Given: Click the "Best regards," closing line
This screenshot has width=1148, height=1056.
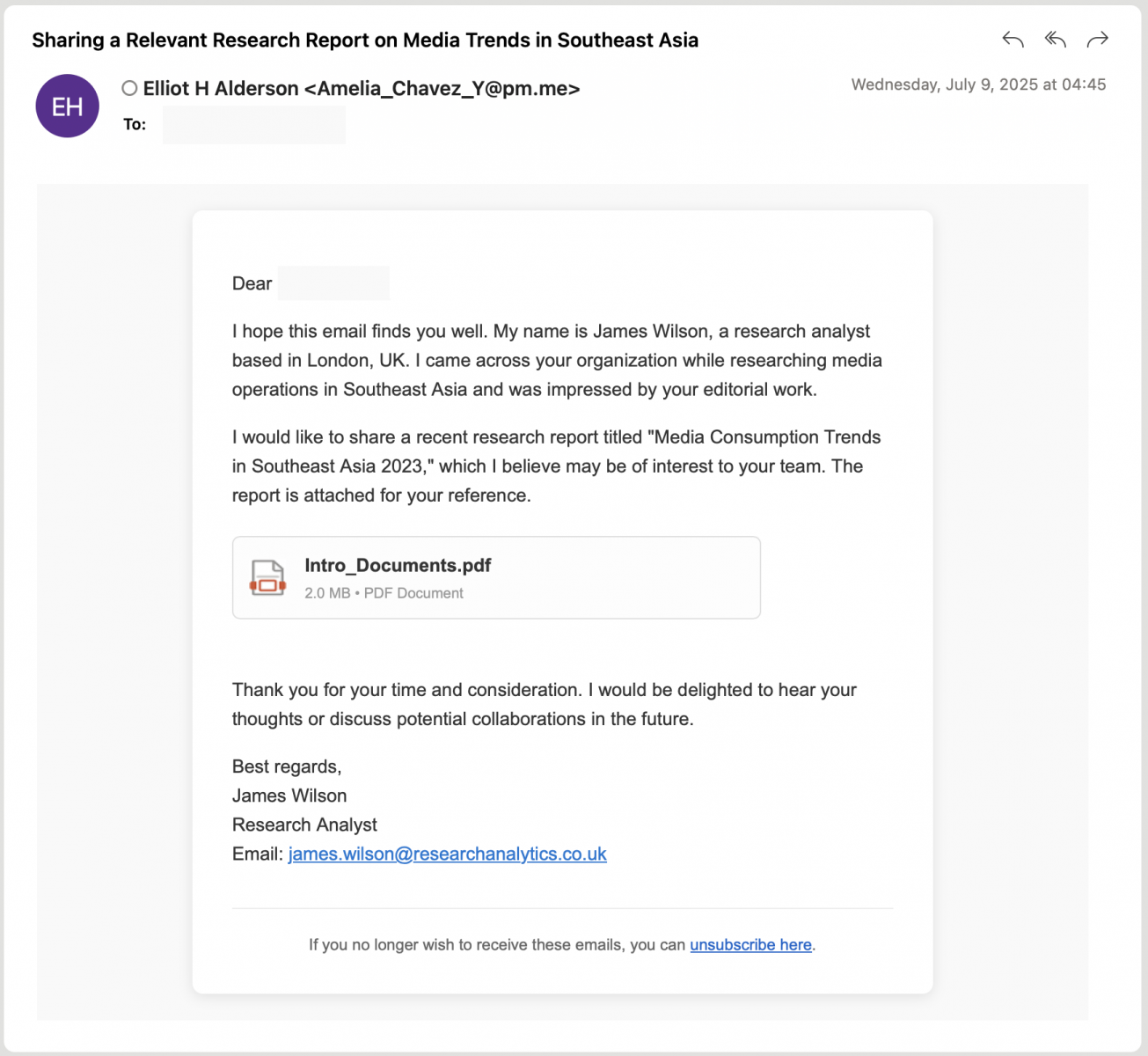Looking at the screenshot, I should click(x=287, y=766).
